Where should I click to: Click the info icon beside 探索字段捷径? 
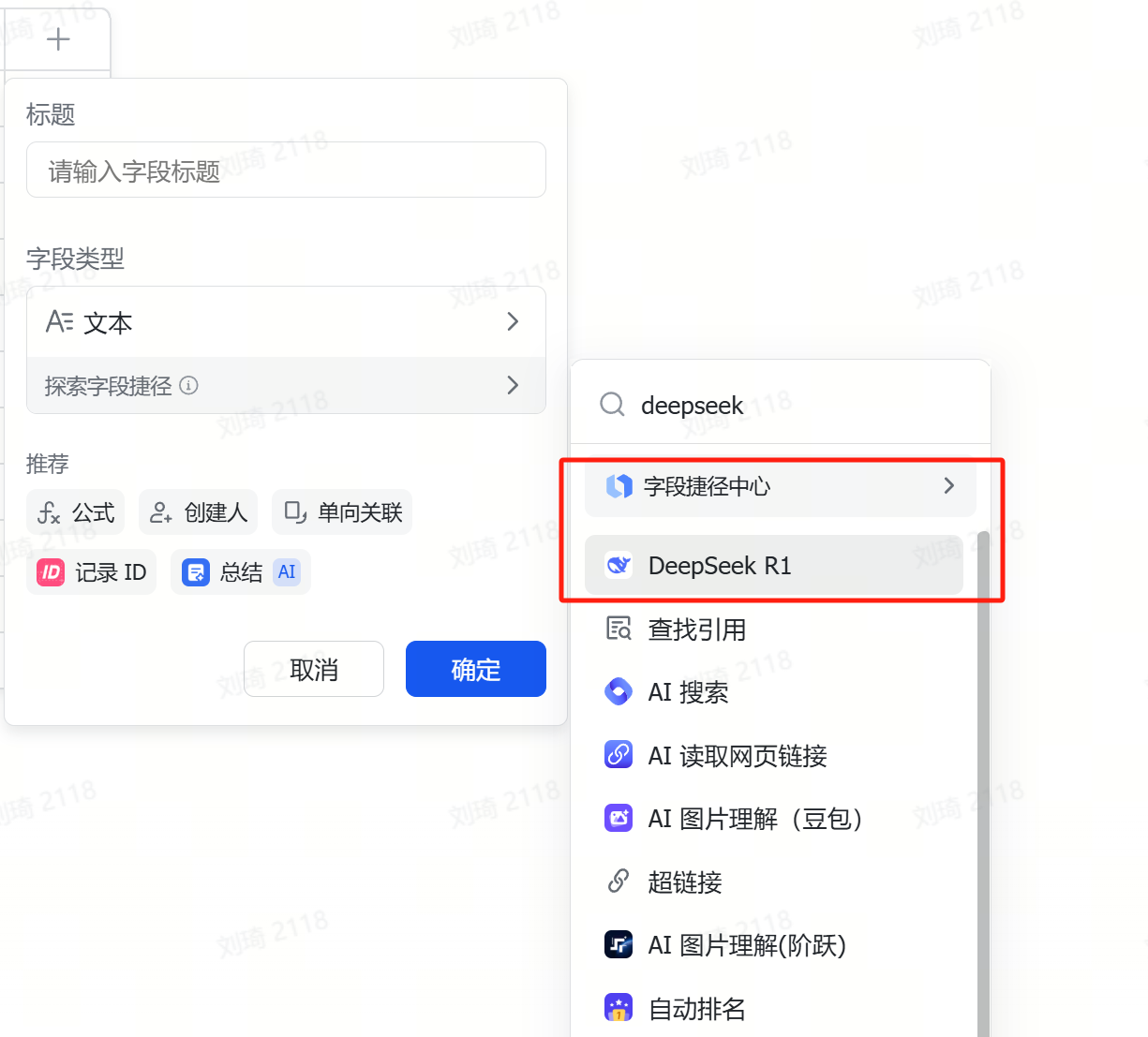189,385
